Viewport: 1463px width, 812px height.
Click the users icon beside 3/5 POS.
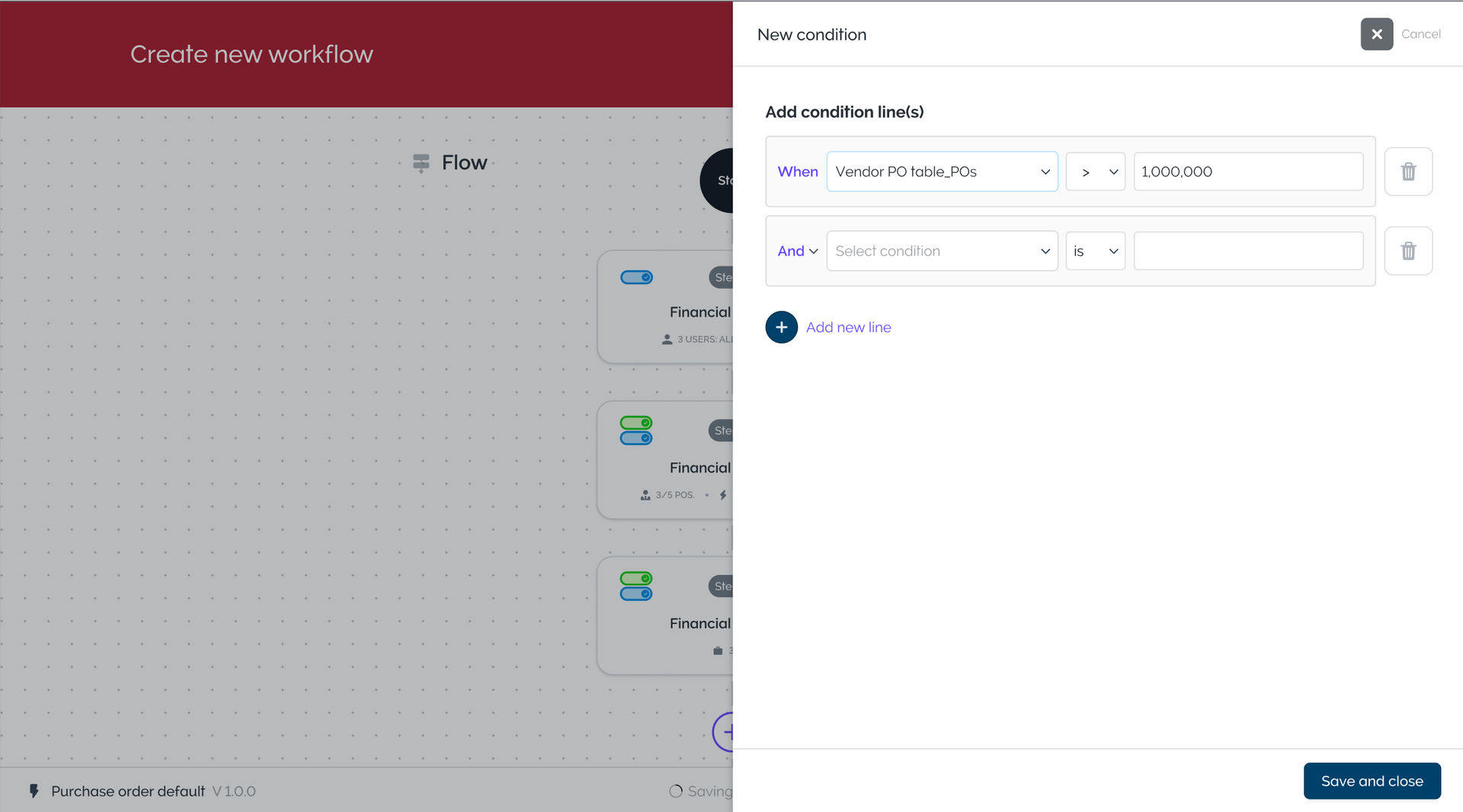645,495
